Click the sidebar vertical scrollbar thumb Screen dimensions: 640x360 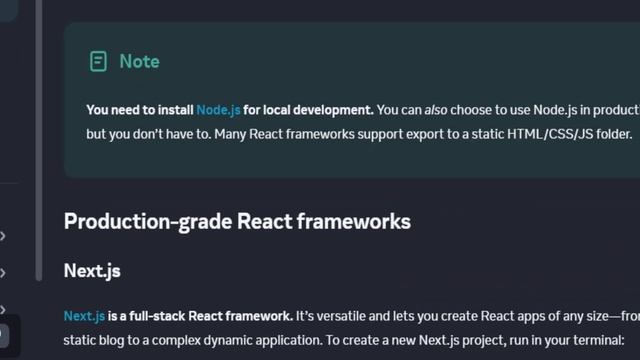[x=39, y=139]
